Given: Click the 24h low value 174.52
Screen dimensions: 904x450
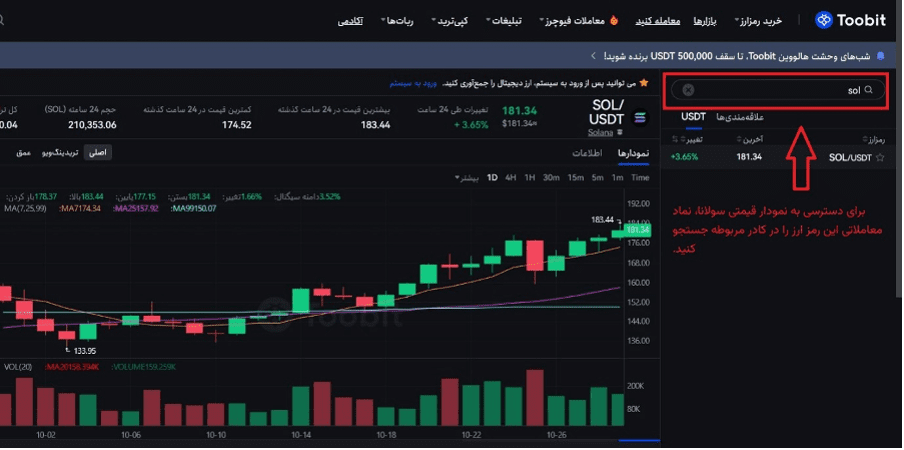Looking at the screenshot, I should (237, 124).
